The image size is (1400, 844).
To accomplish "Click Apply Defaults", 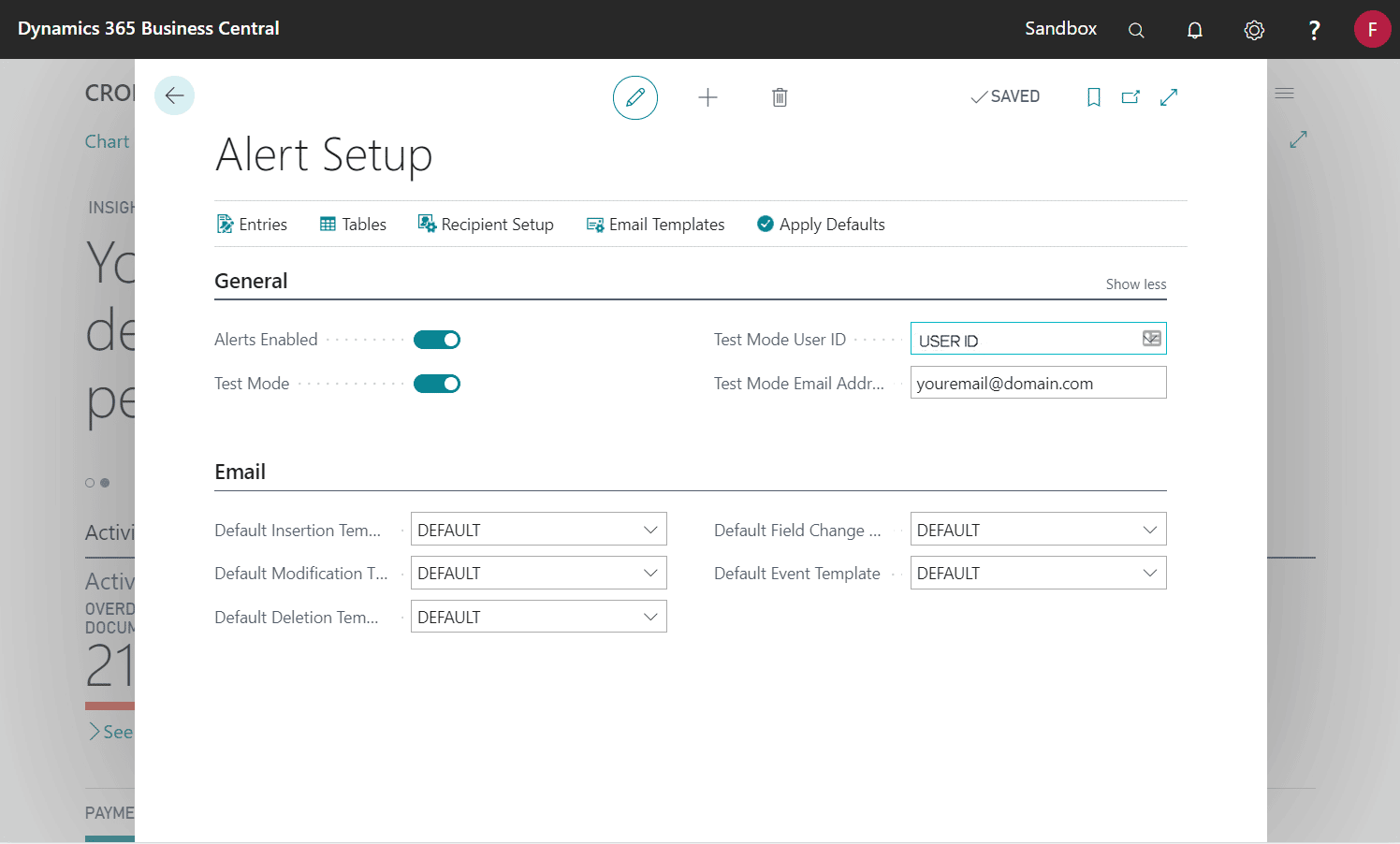I will (x=821, y=225).
